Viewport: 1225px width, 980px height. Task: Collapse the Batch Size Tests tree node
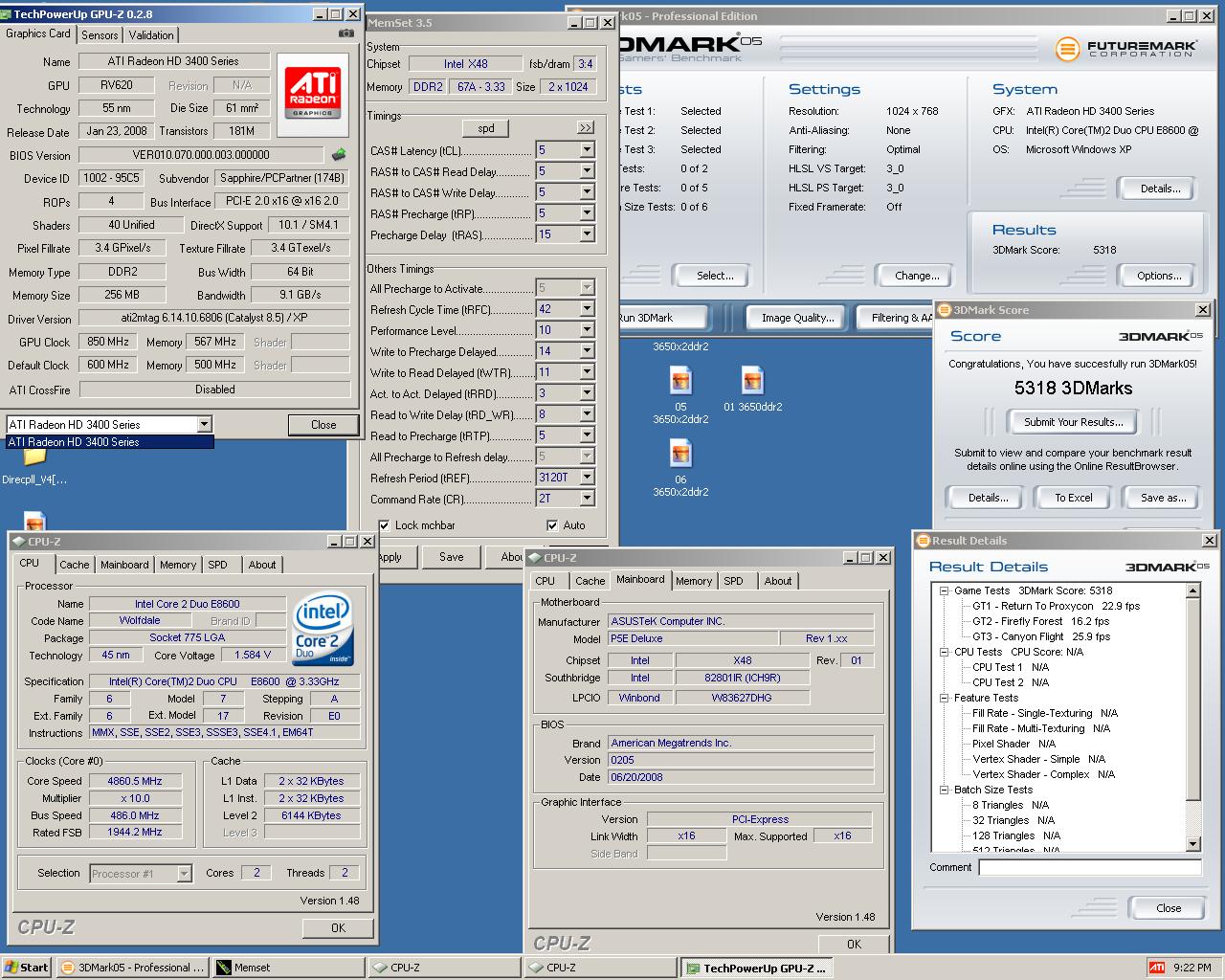945,790
